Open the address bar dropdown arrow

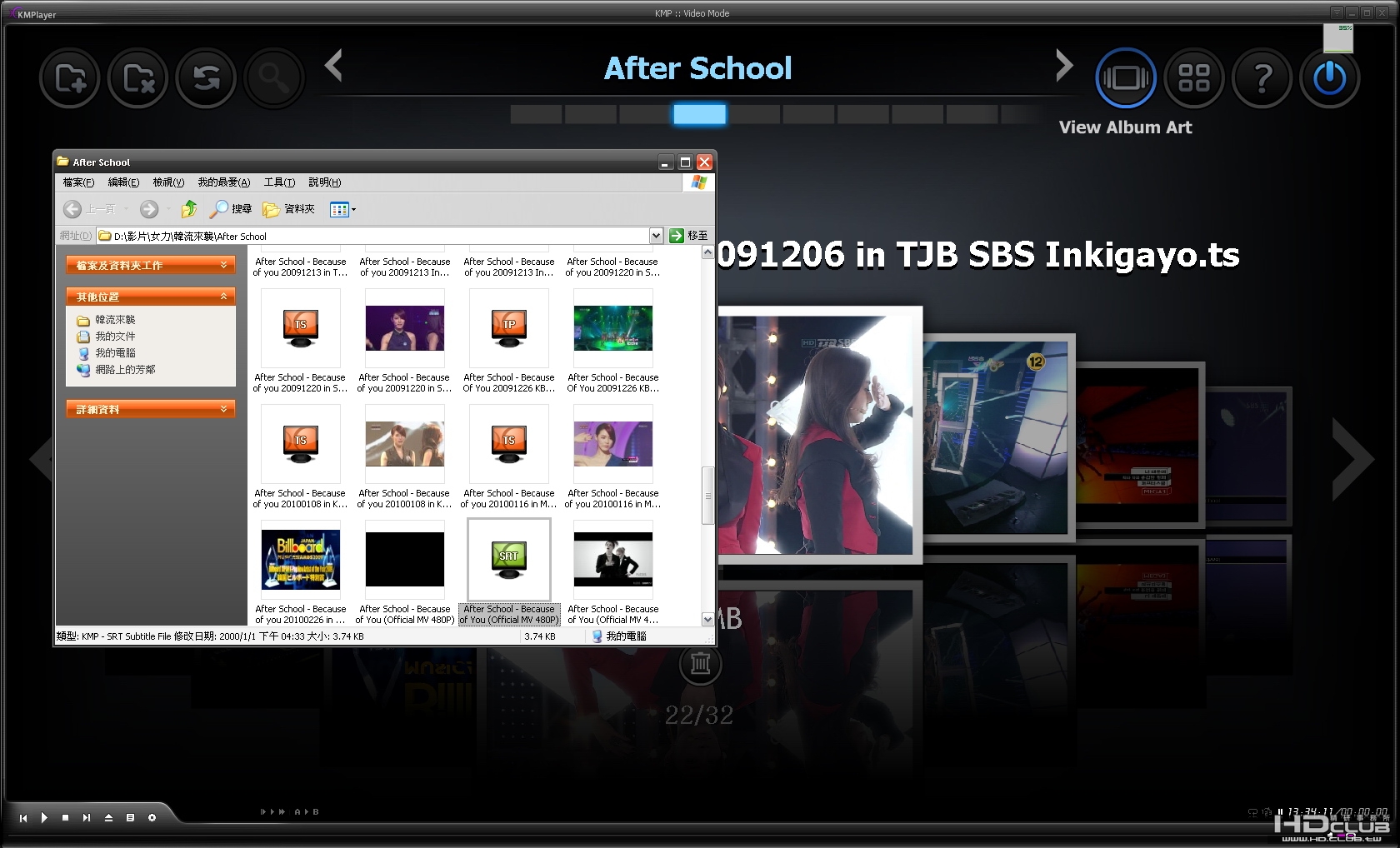tap(656, 236)
